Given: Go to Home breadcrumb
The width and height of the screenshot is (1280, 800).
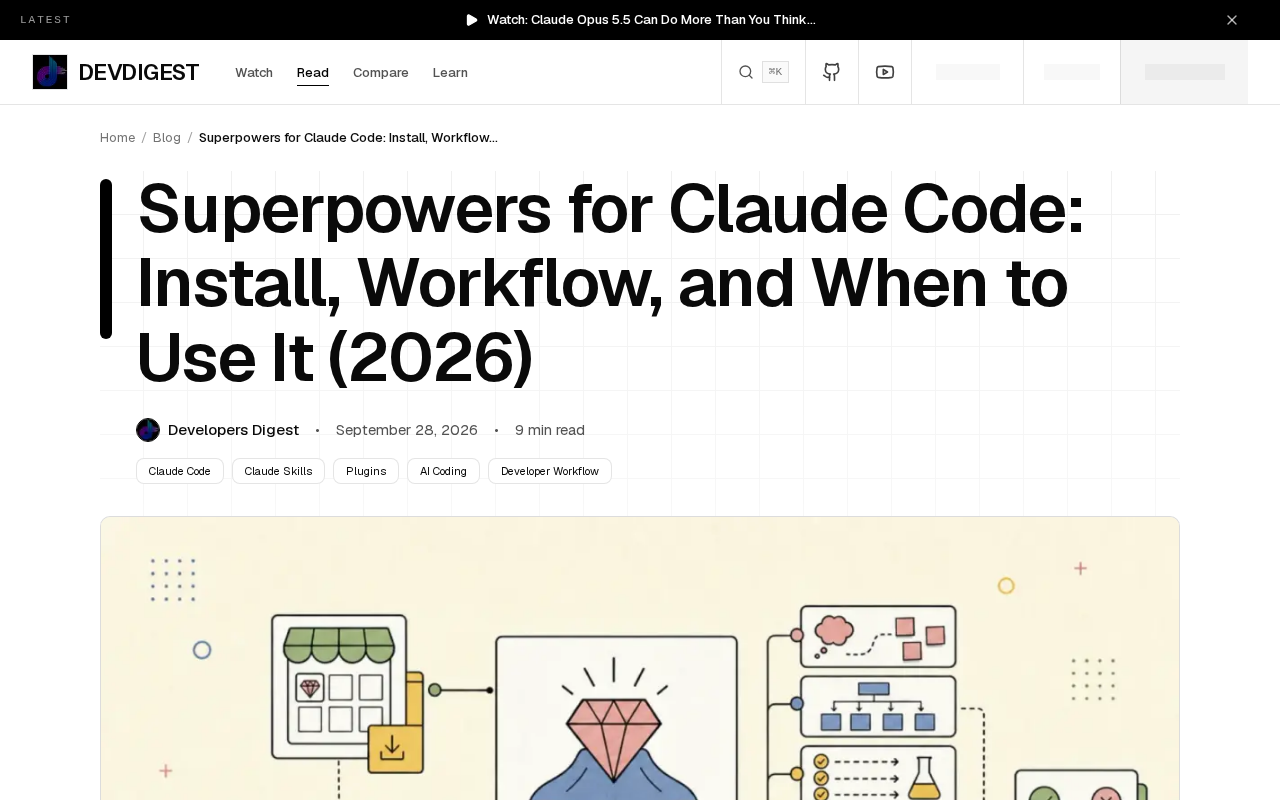Looking at the screenshot, I should coord(118,138).
